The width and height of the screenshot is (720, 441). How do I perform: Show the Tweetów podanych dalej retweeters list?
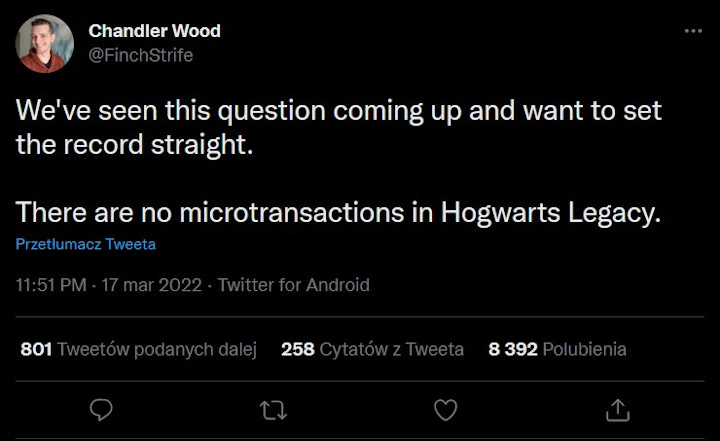pos(157,349)
